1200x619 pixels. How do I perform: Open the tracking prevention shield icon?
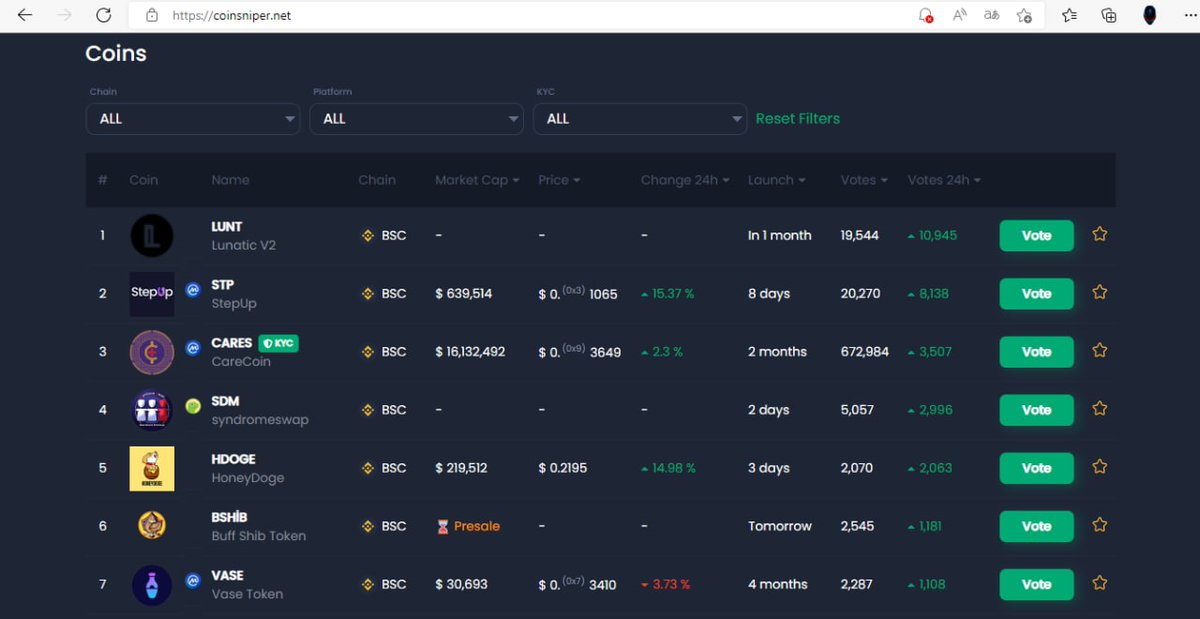pyautogui.click(x=926, y=15)
